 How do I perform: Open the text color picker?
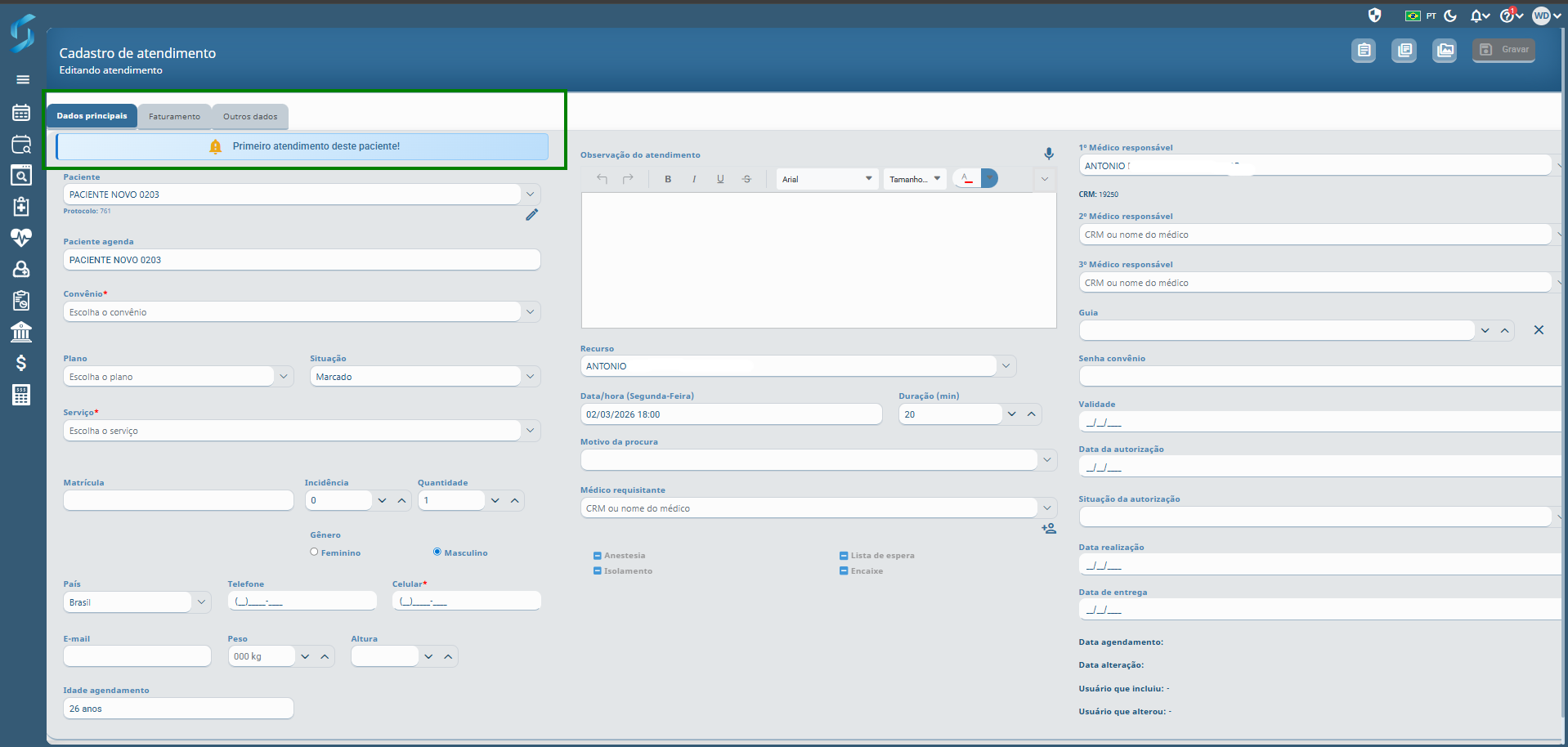click(x=966, y=179)
